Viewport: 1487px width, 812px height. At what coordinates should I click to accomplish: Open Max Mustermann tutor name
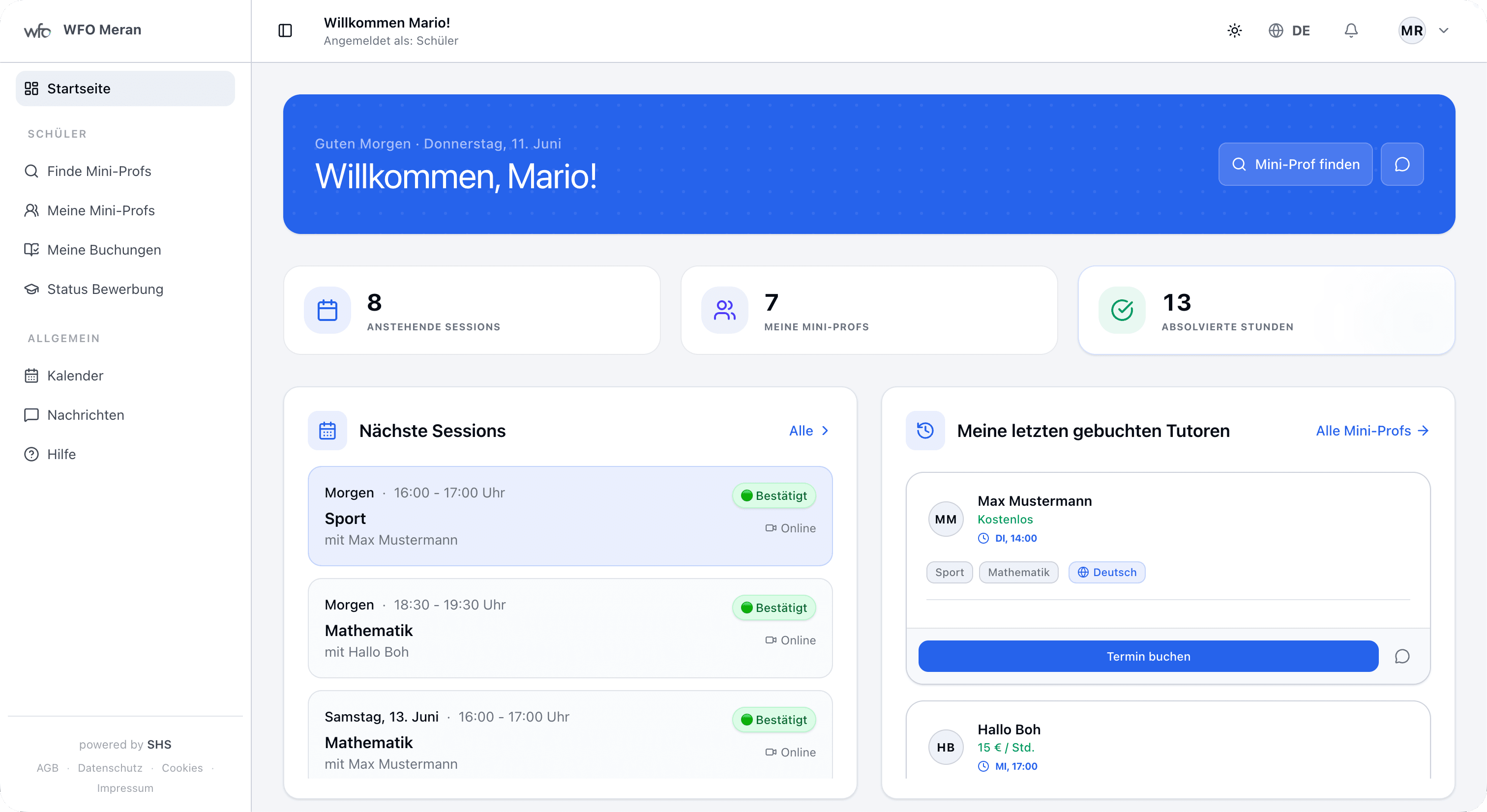pos(1035,501)
